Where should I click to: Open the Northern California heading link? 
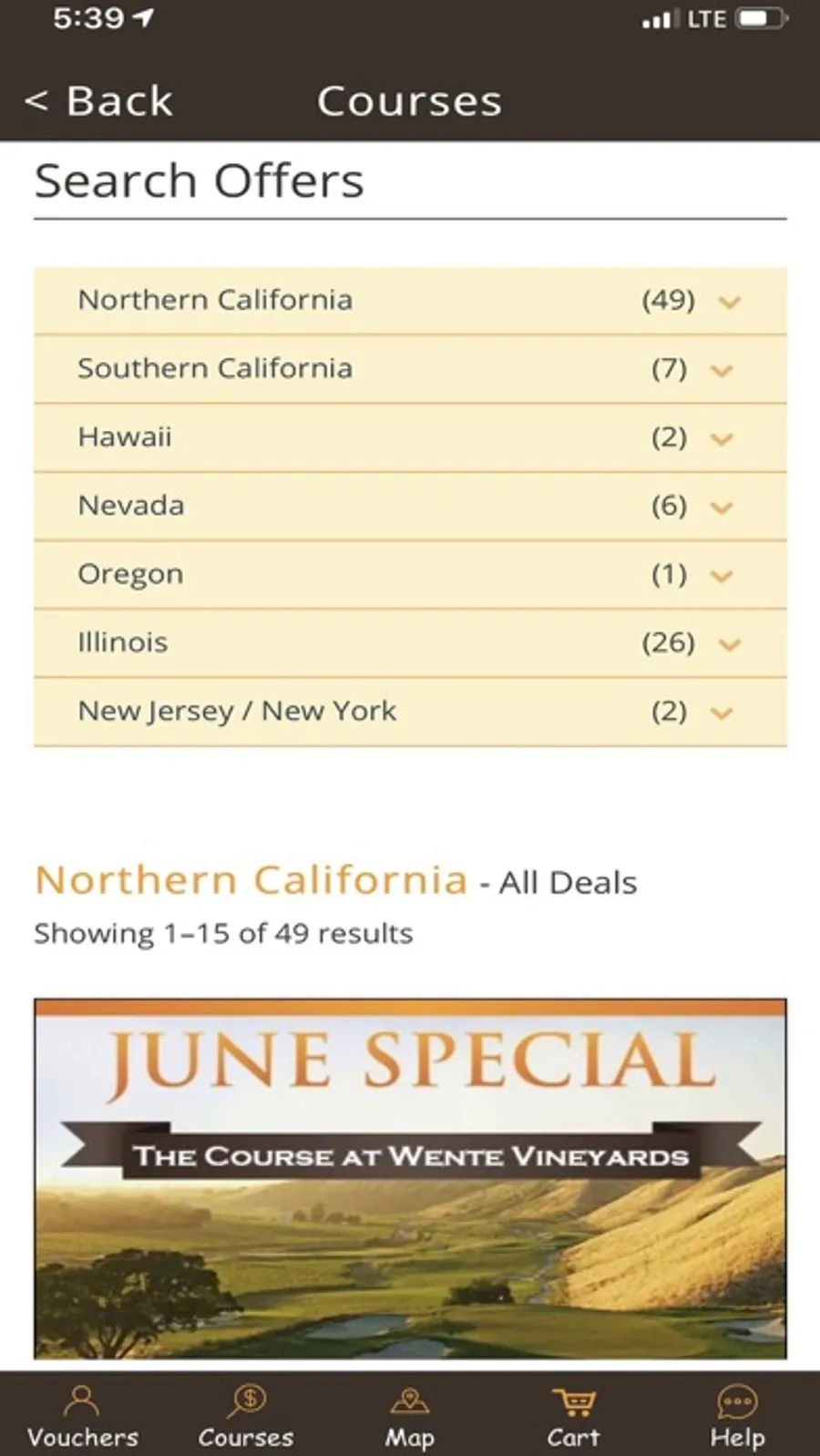point(251,880)
